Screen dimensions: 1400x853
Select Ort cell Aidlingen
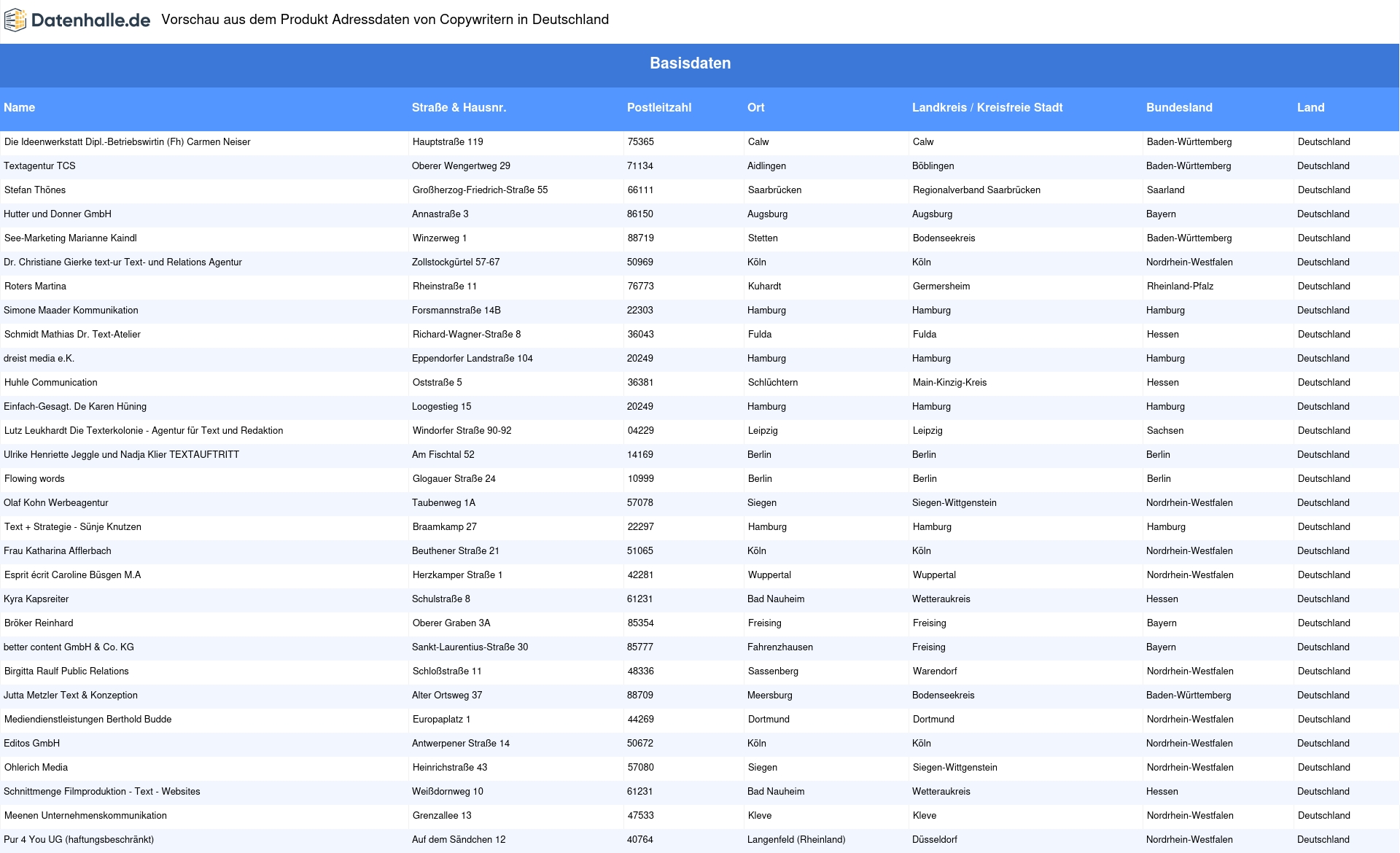coord(766,166)
